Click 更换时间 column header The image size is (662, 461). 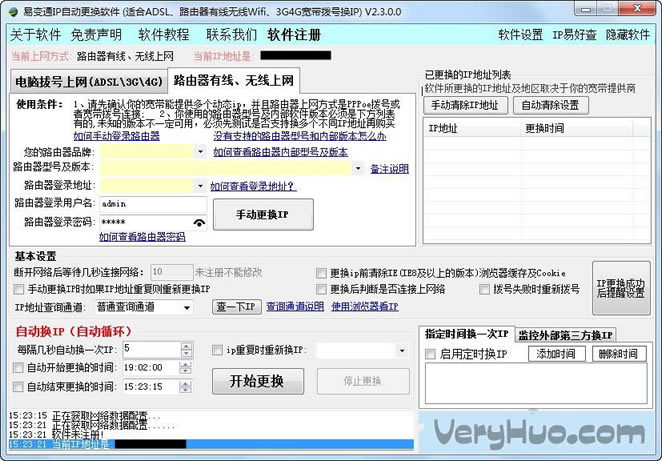pyautogui.click(x=577, y=128)
